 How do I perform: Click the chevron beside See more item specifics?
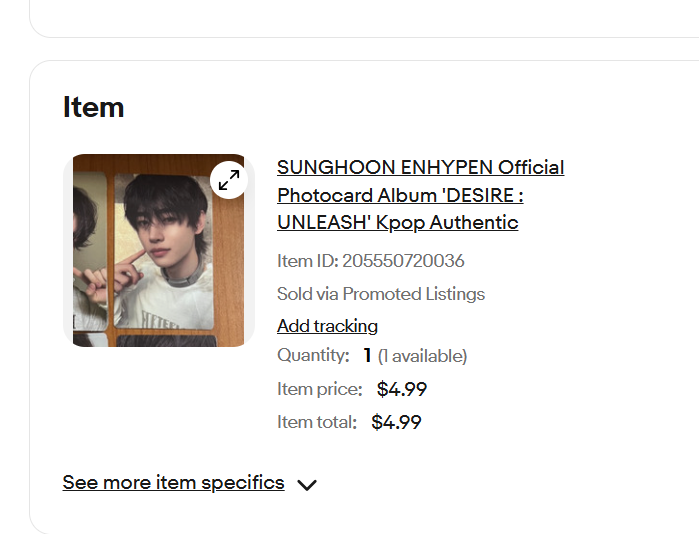[307, 485]
